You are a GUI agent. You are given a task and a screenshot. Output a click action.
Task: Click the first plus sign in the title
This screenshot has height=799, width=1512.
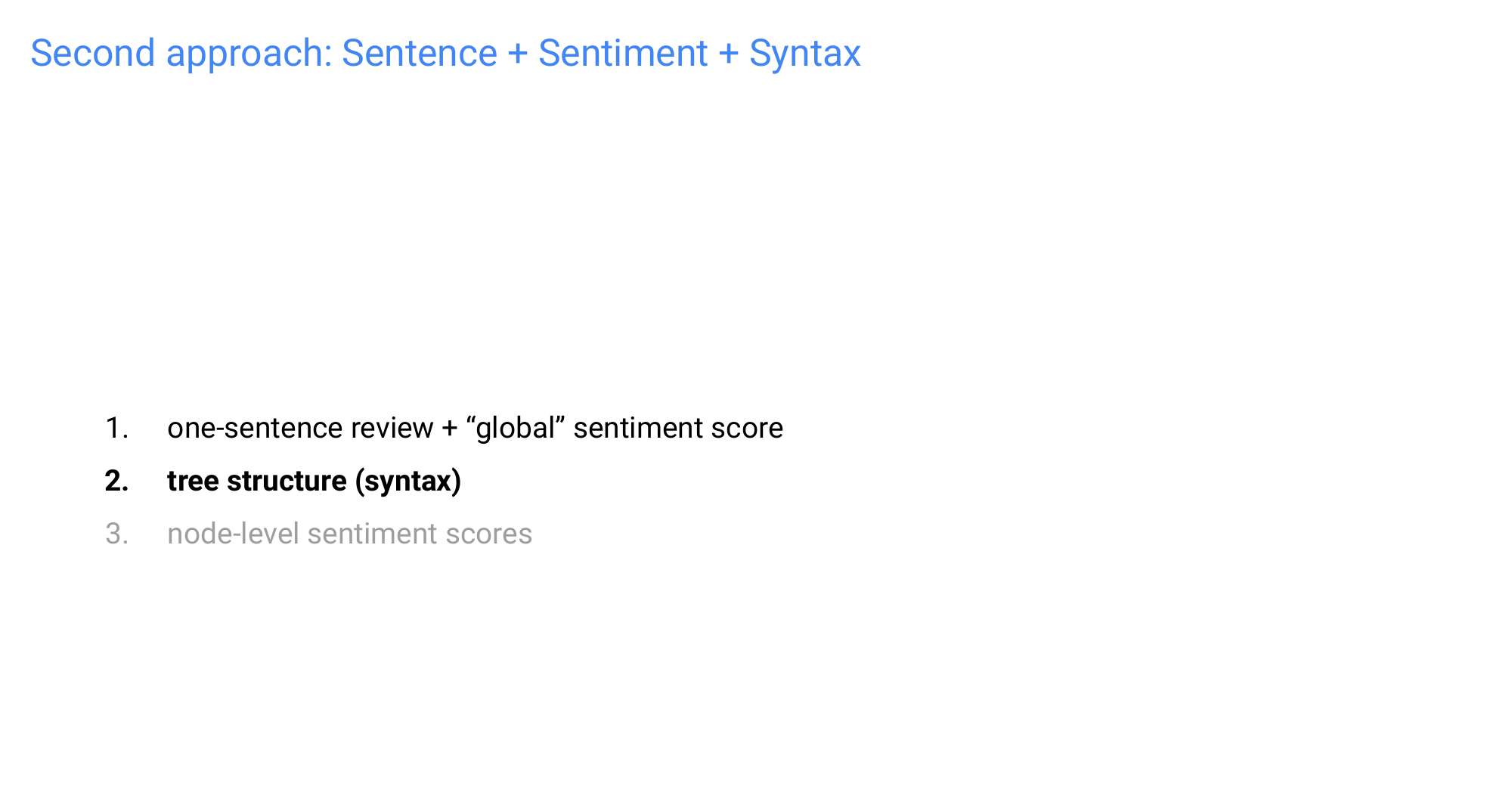(518, 54)
